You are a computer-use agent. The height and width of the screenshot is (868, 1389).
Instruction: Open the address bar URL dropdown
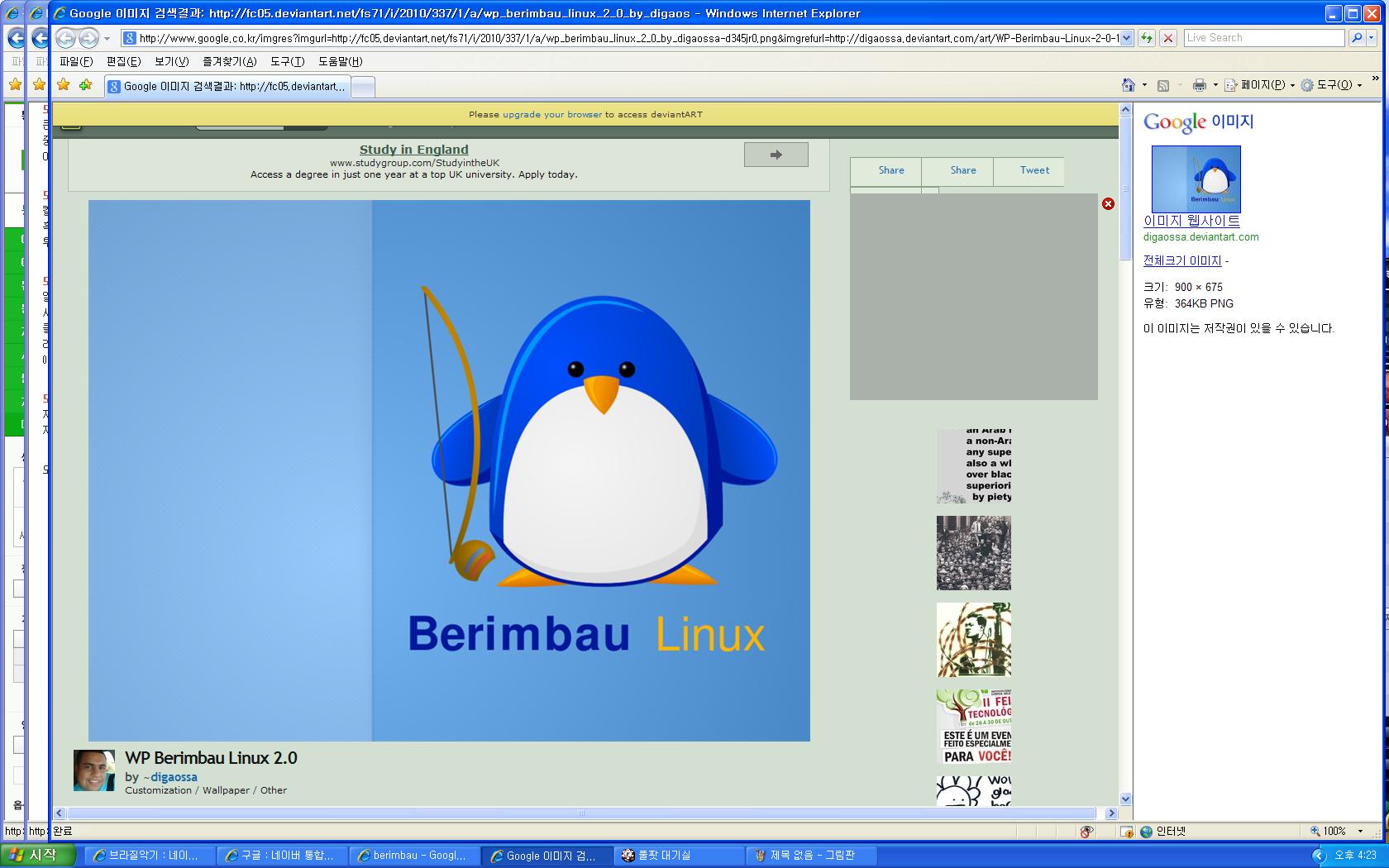[1126, 38]
